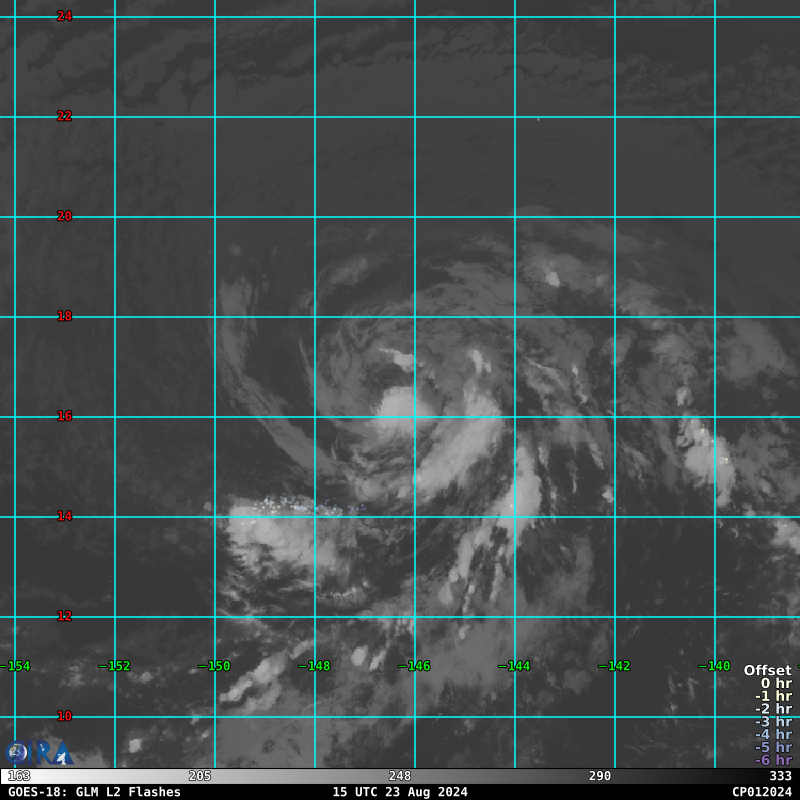Viewport: 800px width, 800px height.
Task: Click the 248 colorbar tick label
Action: pos(400,776)
